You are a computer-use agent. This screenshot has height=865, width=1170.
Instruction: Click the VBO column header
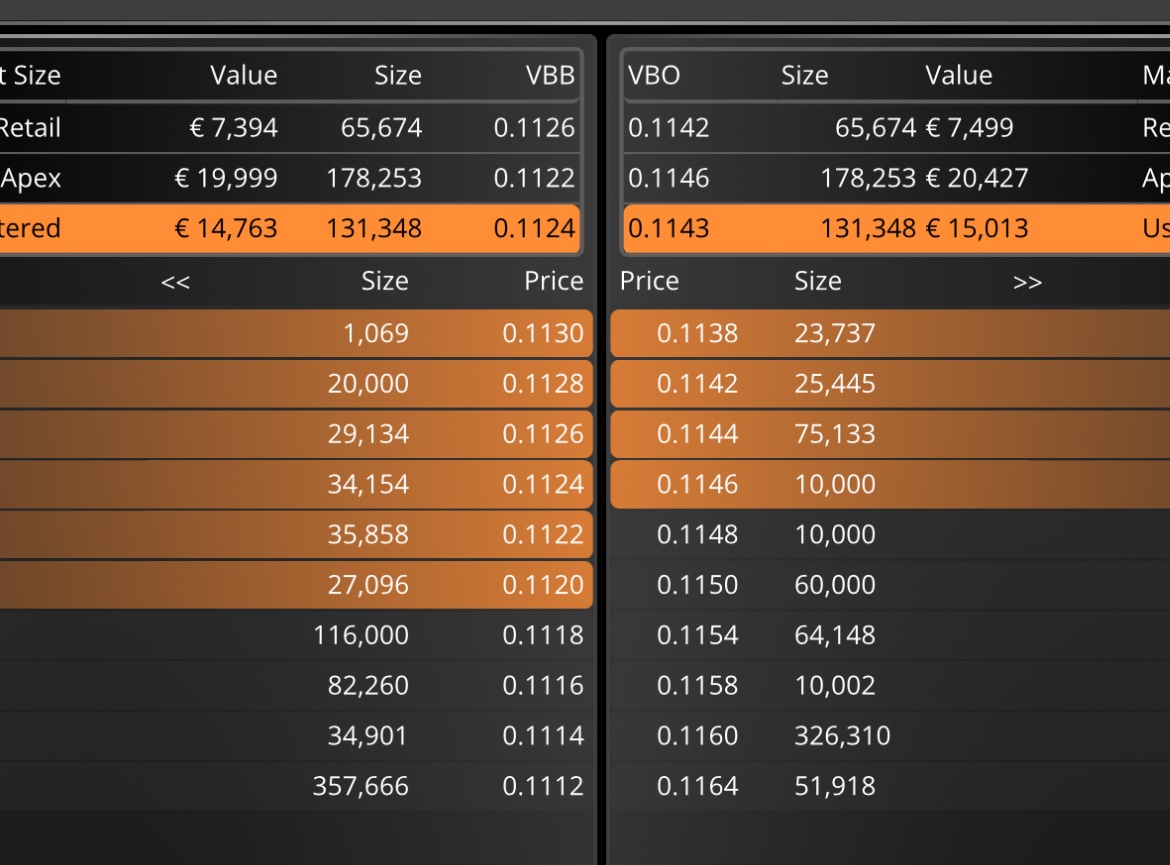[x=654, y=75]
